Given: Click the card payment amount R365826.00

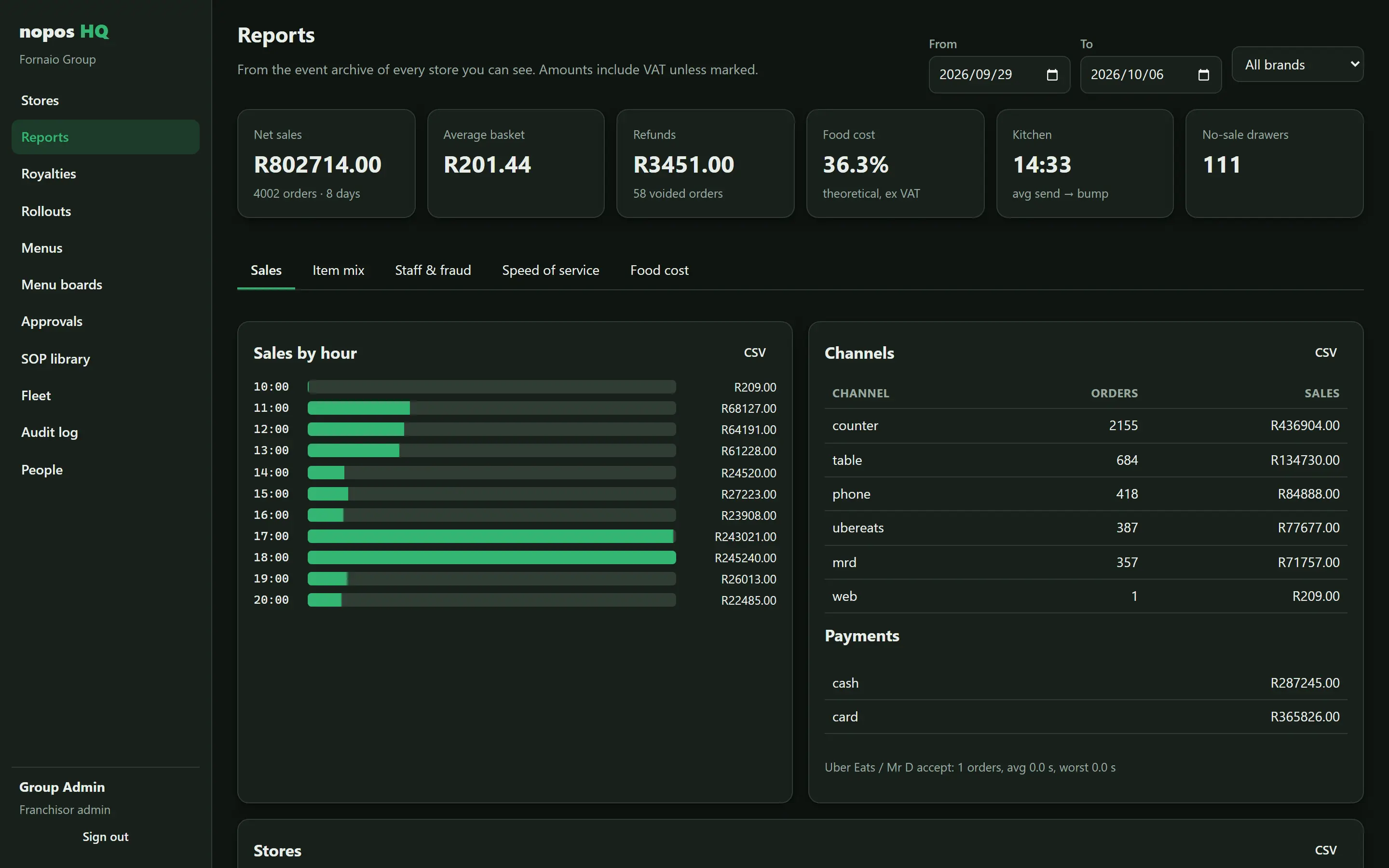Looking at the screenshot, I should click(1305, 717).
